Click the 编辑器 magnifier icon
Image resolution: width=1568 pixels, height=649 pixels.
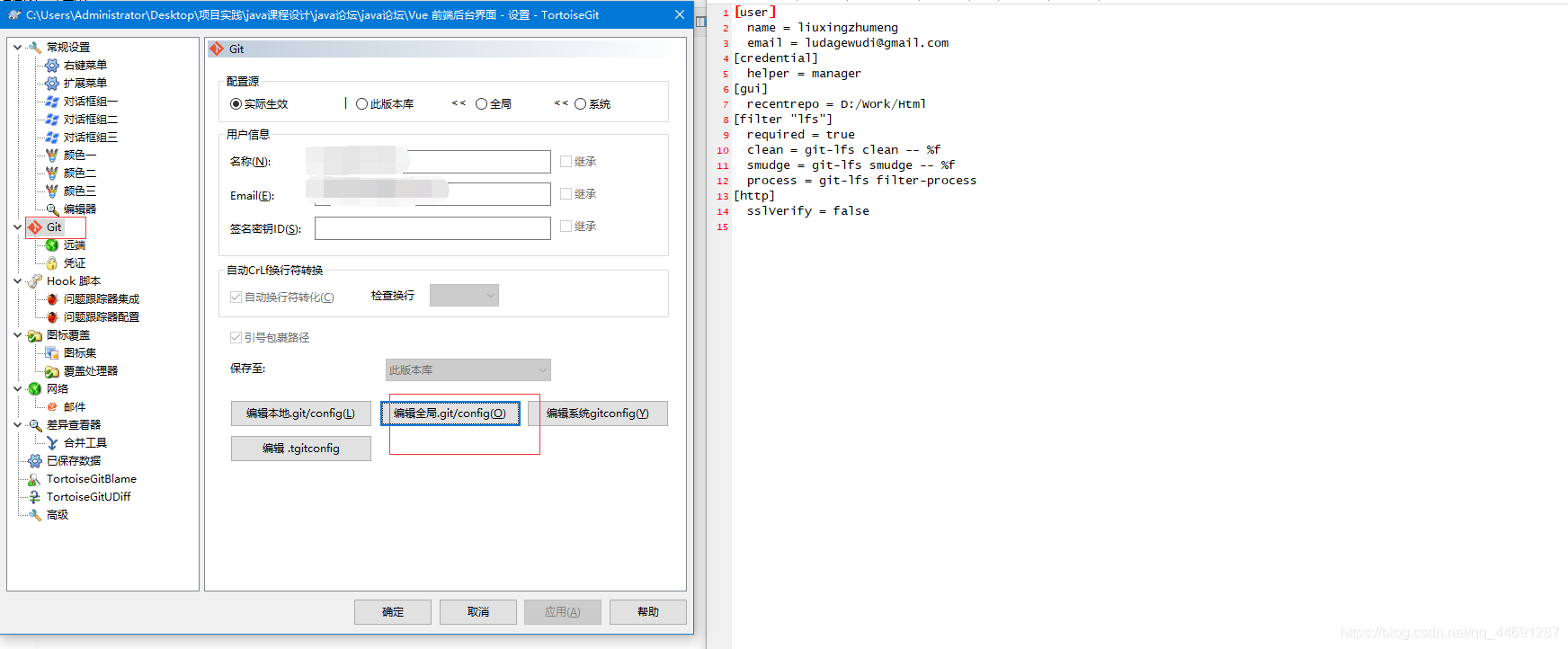pos(52,209)
